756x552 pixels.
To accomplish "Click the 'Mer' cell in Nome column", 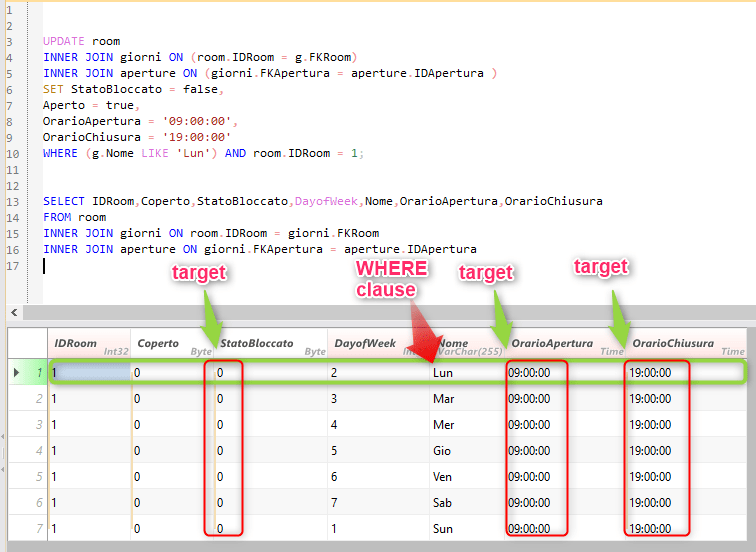I will (x=467, y=425).
